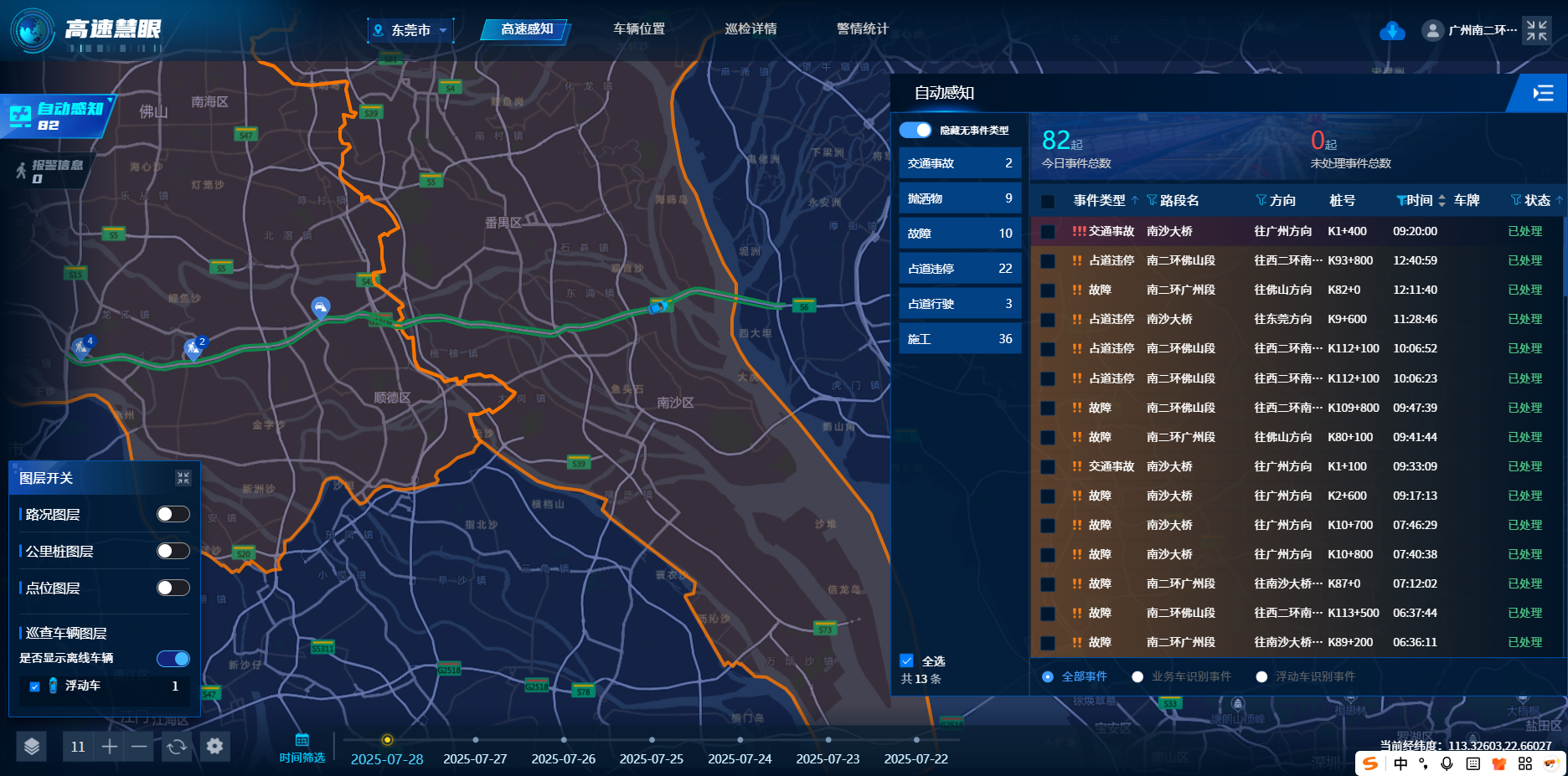Open map settings gear icon
The height and width of the screenshot is (776, 1568).
click(x=214, y=746)
